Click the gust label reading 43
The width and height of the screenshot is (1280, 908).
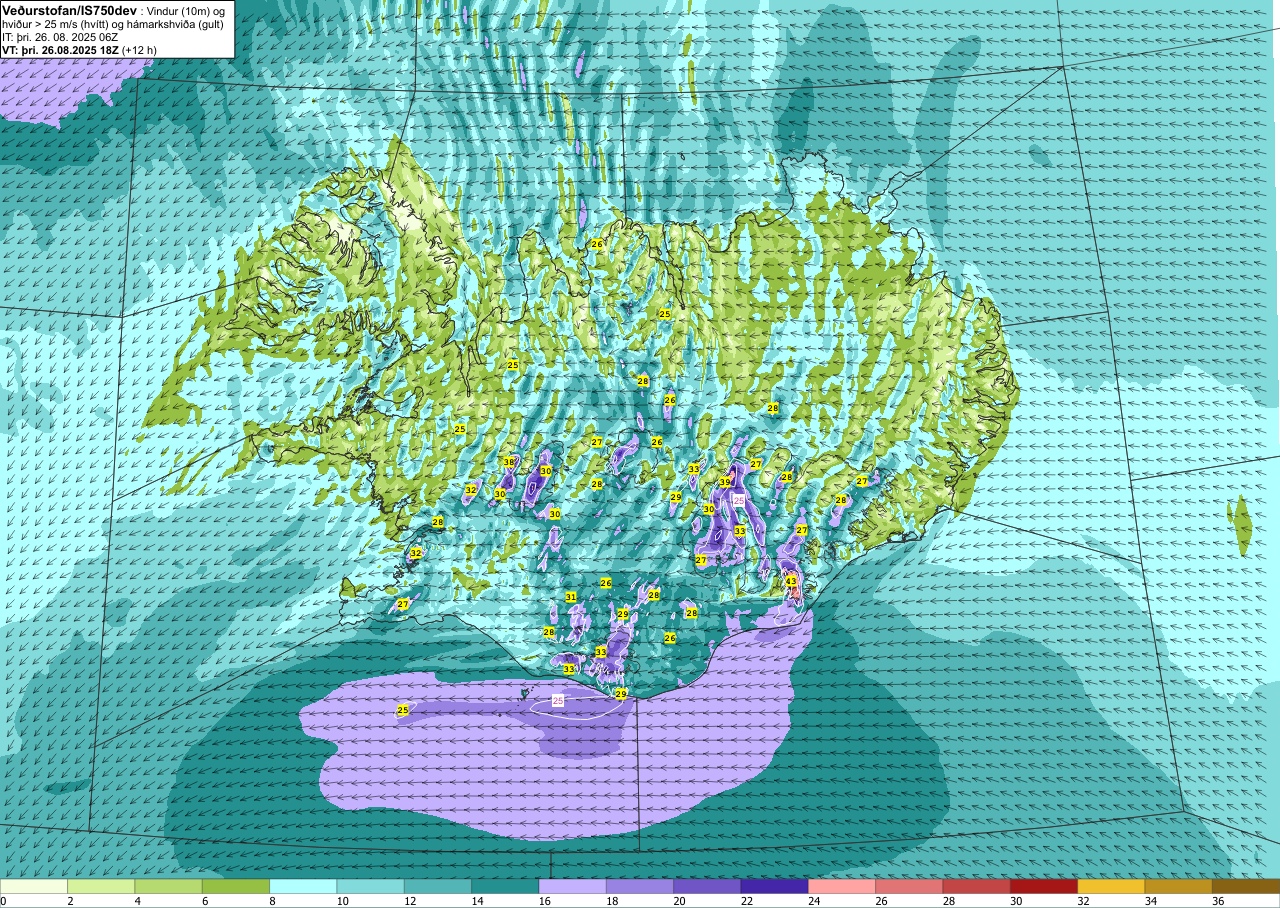(x=791, y=581)
